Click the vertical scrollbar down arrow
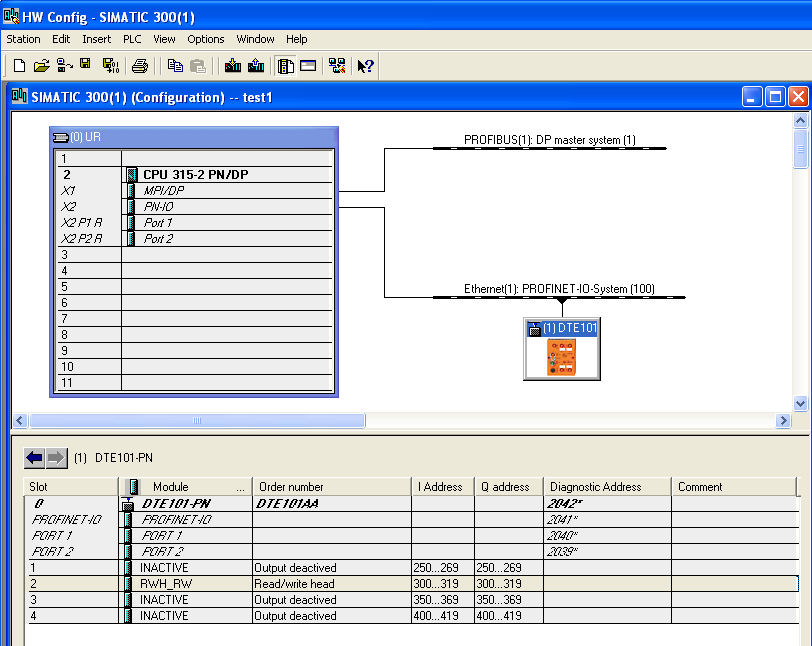Viewport: 812px width, 646px height. [x=800, y=403]
